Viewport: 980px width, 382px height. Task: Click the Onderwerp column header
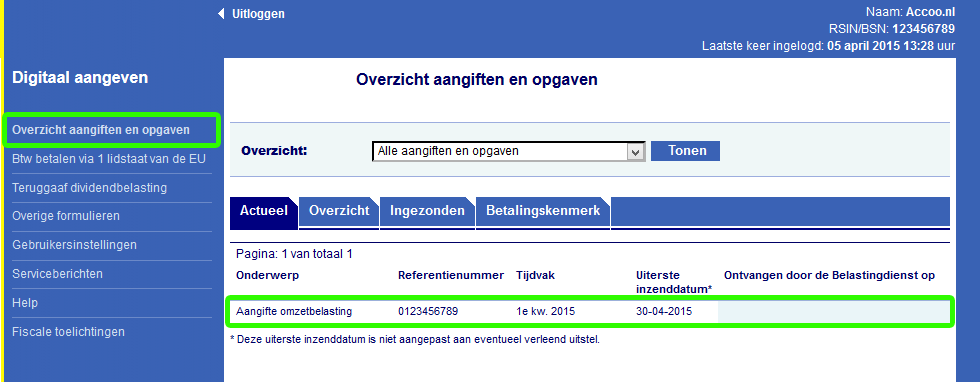[268, 276]
